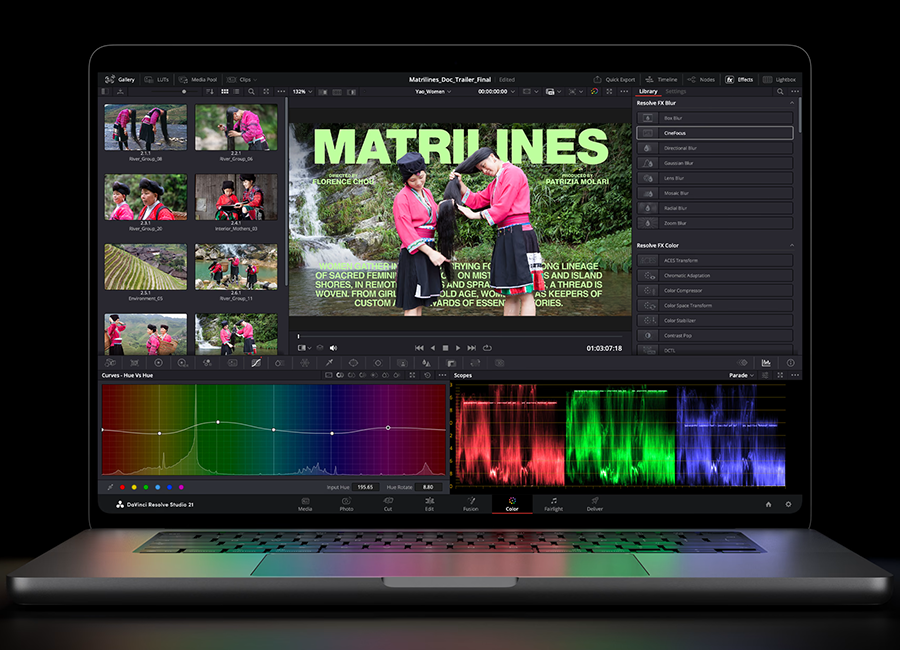Select the Radial Blur effect
Viewport: 900px width, 650px height.
pos(715,208)
